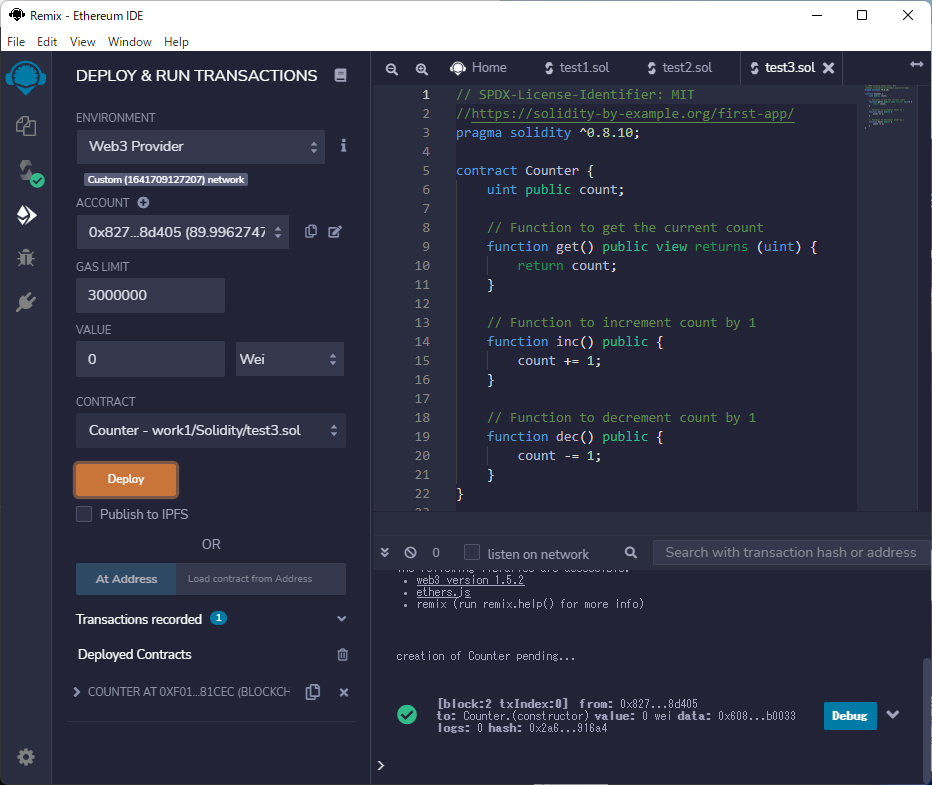Clear the terminal console

(x=410, y=552)
